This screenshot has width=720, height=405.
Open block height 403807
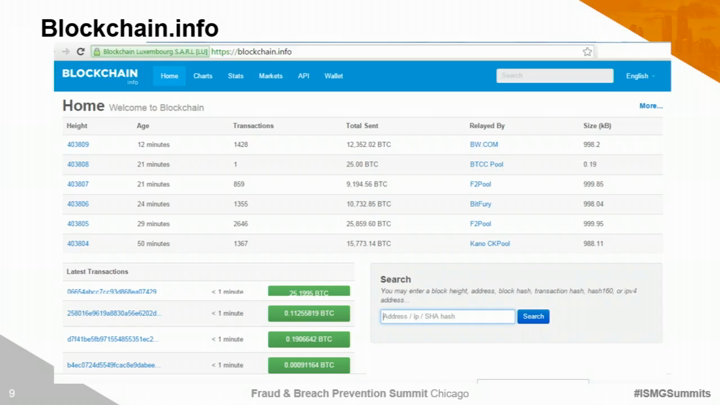(78, 184)
